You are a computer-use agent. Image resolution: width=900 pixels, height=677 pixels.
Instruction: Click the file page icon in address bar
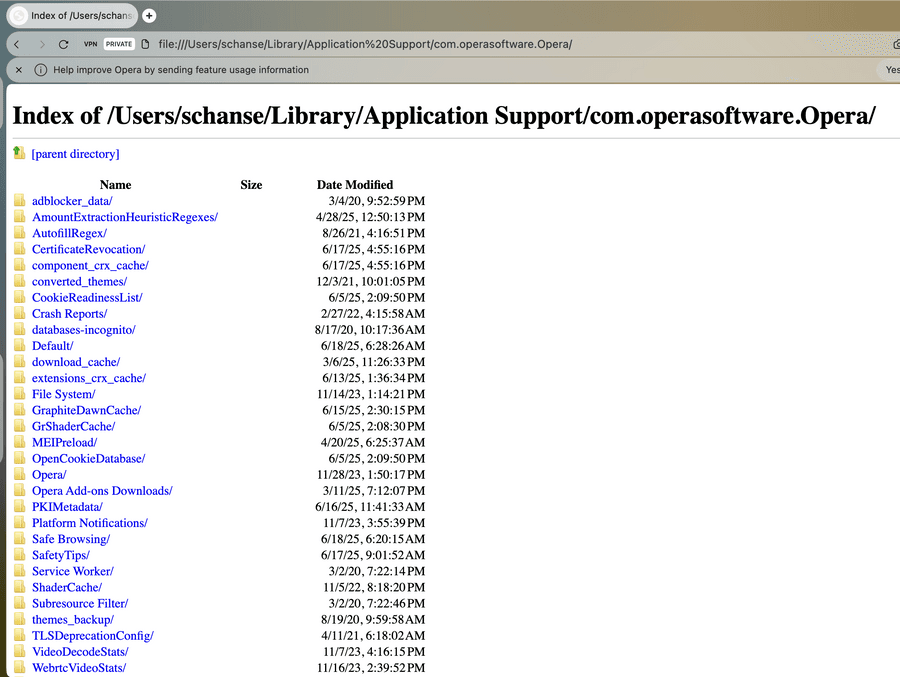pos(146,44)
